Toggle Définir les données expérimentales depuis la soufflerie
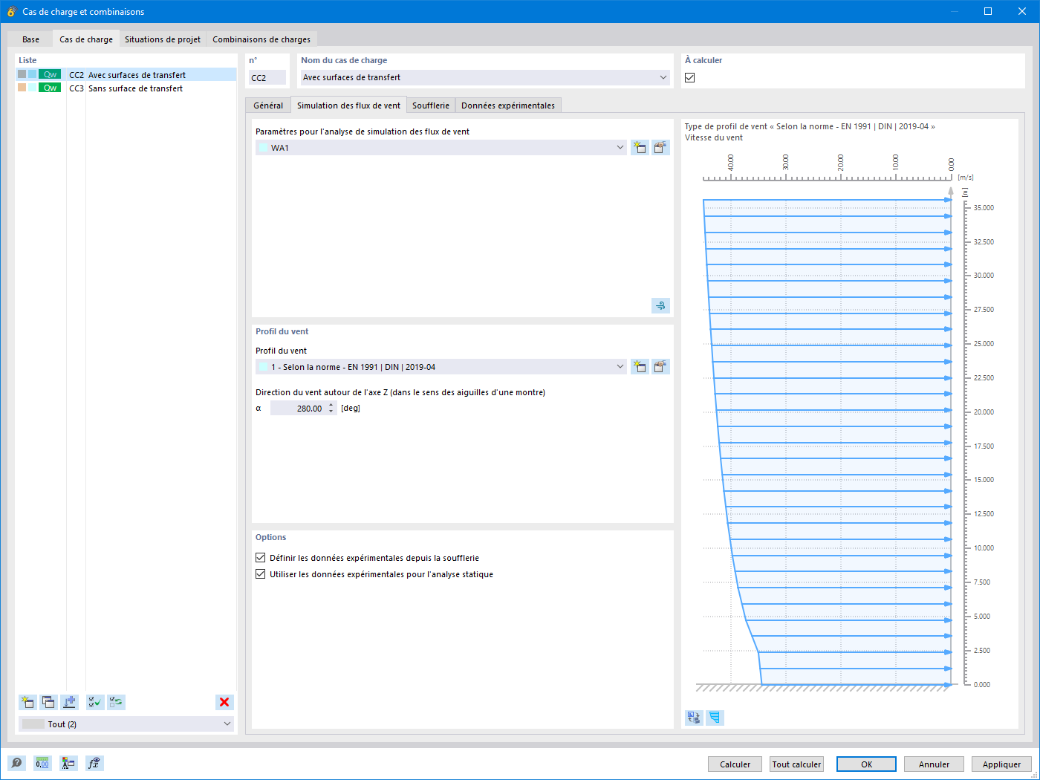The height and width of the screenshot is (780, 1040). point(260,558)
